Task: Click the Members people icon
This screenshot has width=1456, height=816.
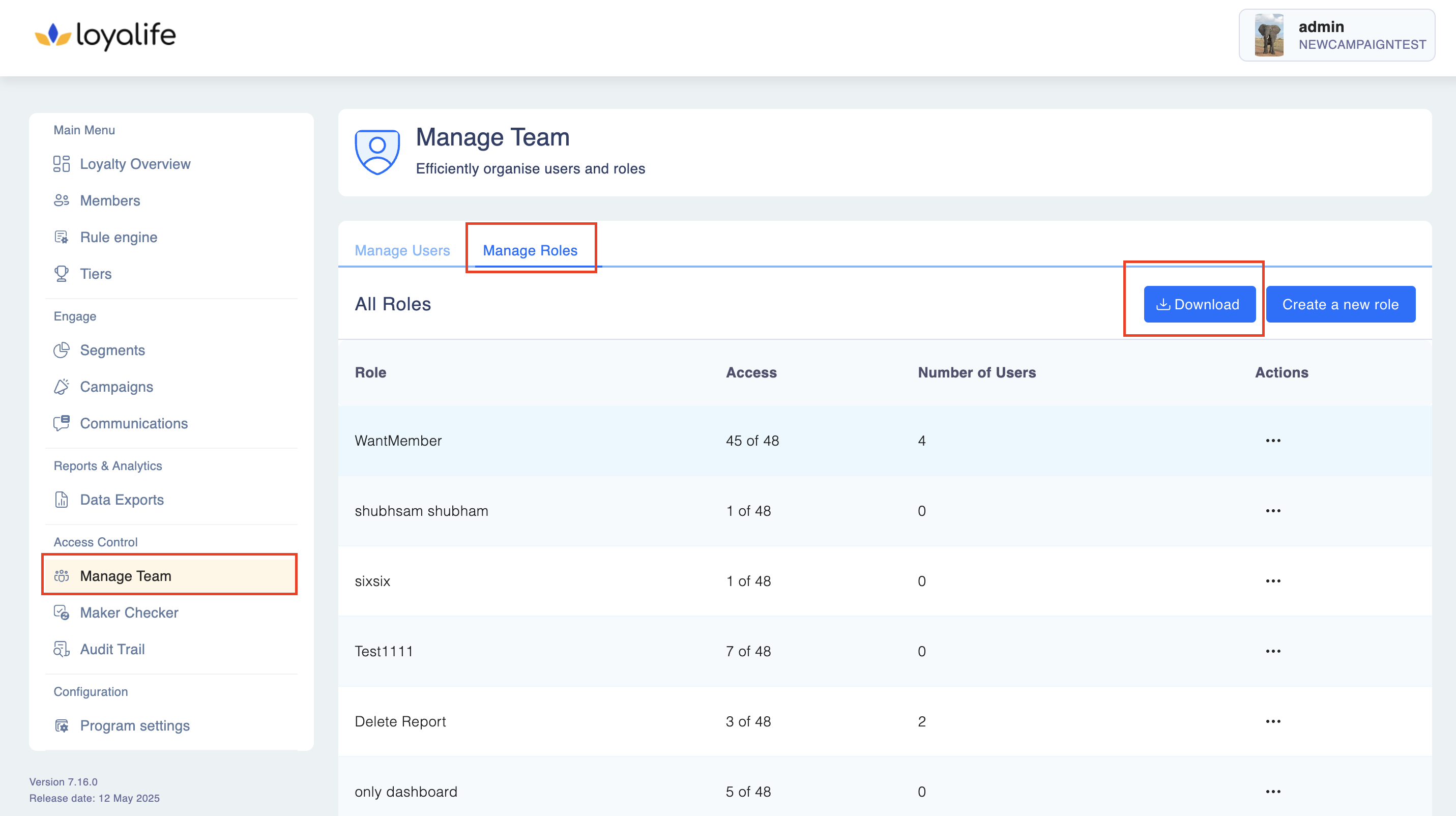Action: coord(61,200)
